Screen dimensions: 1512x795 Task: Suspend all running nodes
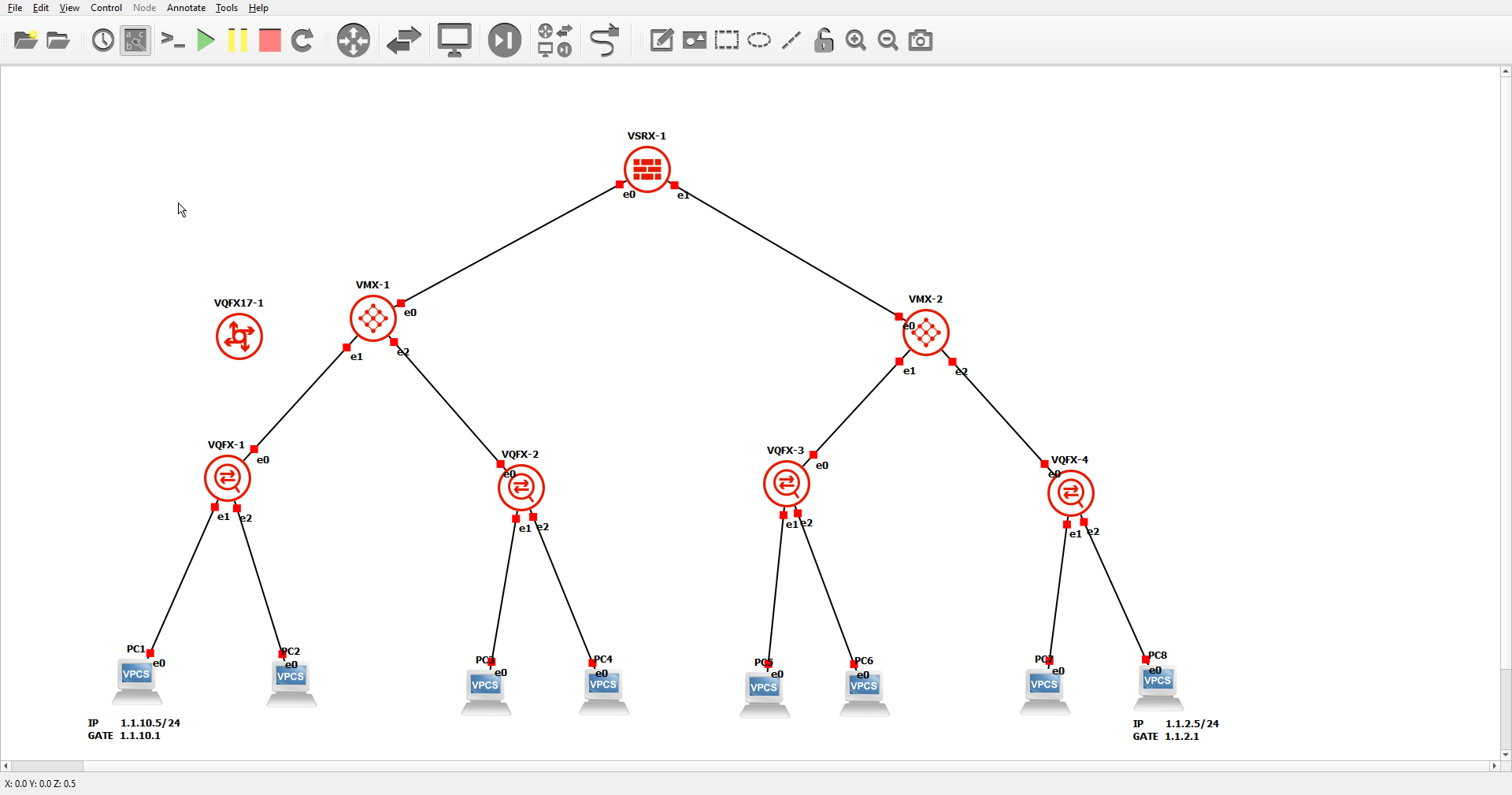point(237,40)
